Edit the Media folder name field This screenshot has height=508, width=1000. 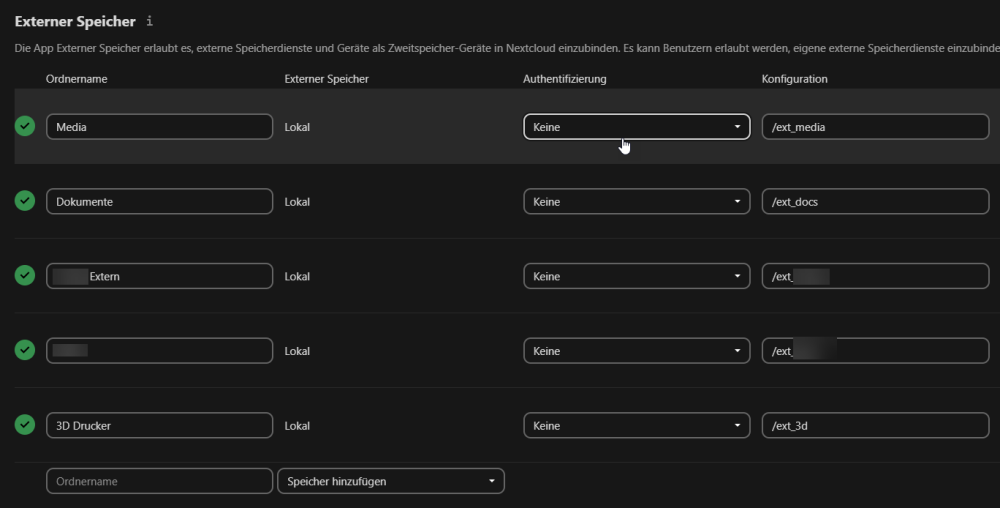[x=159, y=127]
